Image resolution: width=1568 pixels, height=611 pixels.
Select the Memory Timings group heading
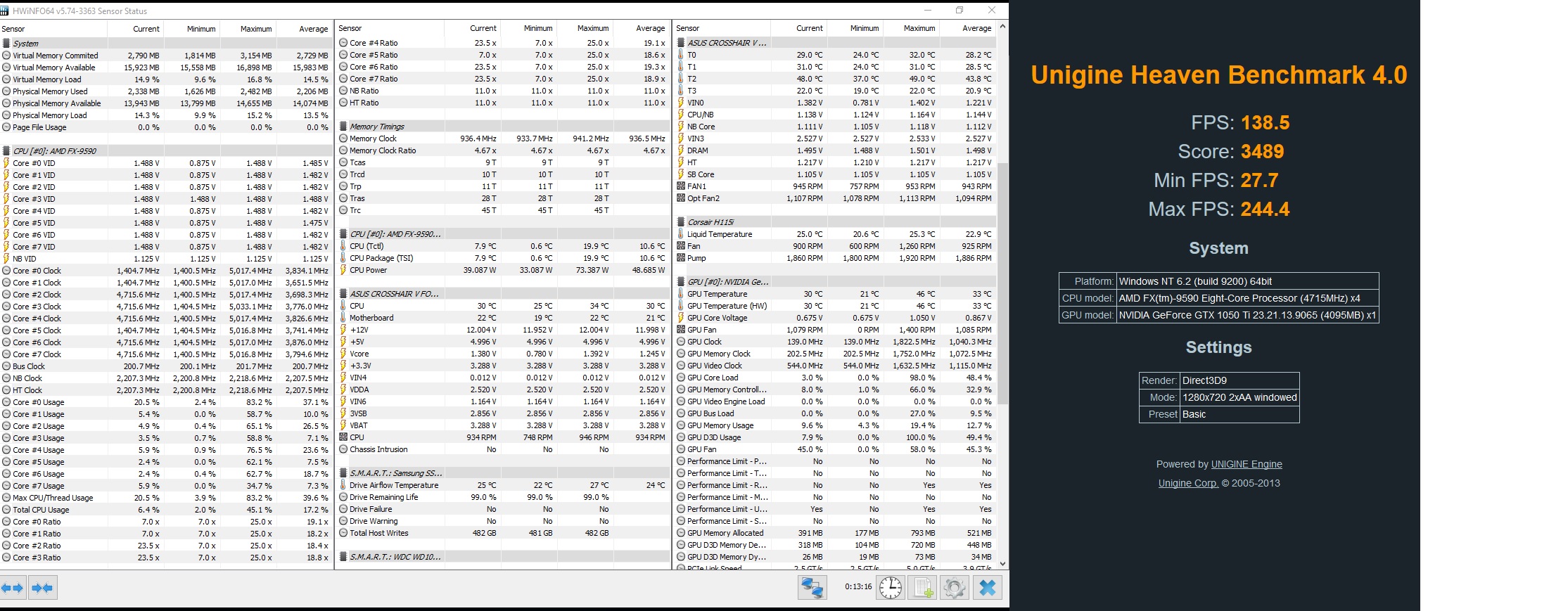(502, 127)
